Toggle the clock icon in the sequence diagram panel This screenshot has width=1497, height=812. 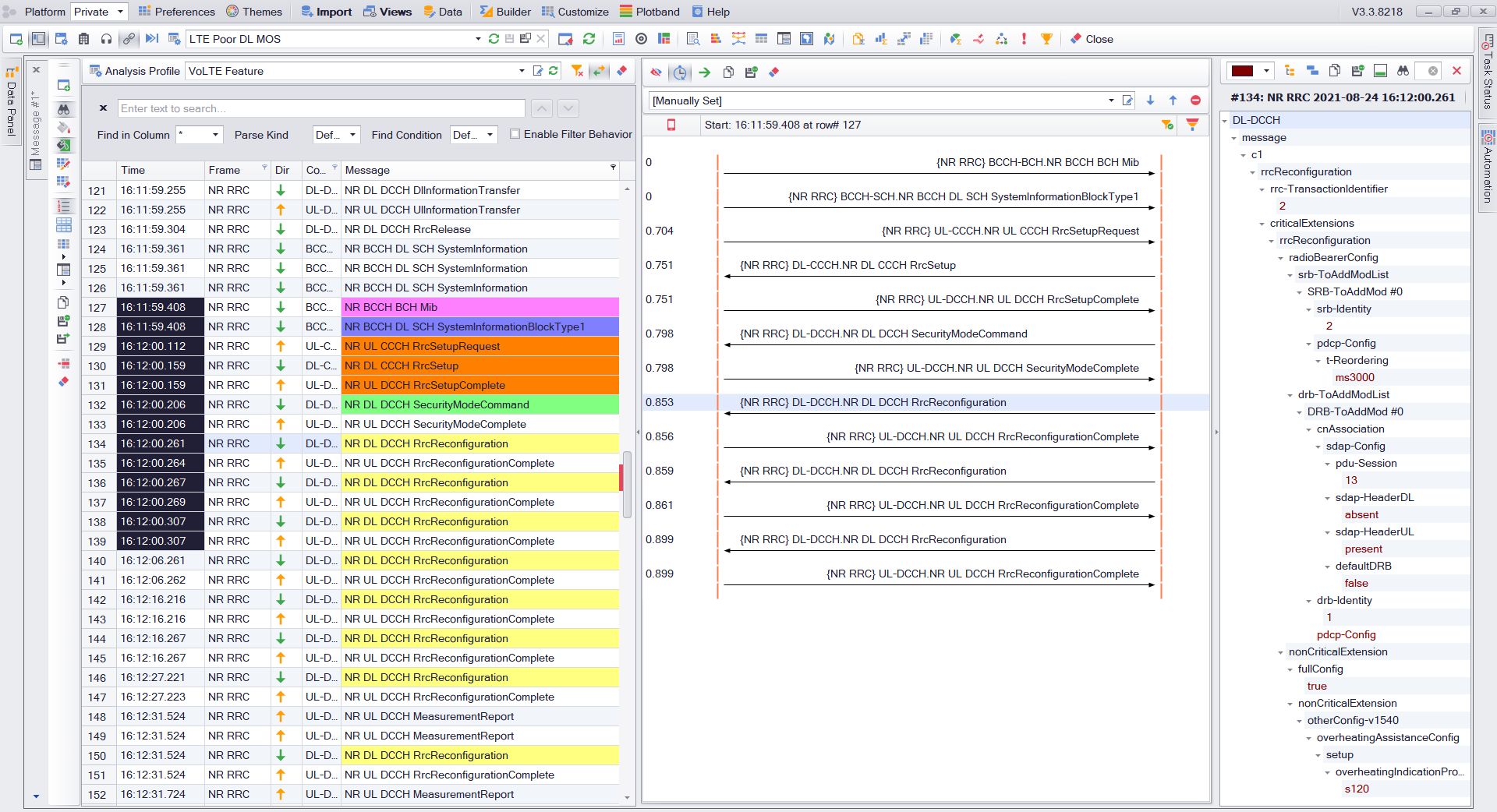point(680,72)
